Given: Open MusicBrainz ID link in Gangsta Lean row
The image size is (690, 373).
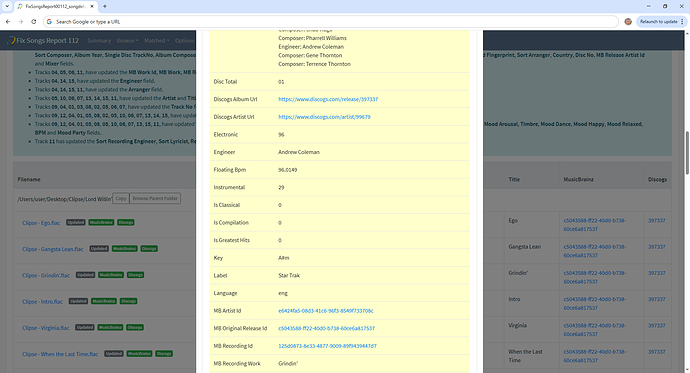Looking at the screenshot, I should (x=595, y=251).
